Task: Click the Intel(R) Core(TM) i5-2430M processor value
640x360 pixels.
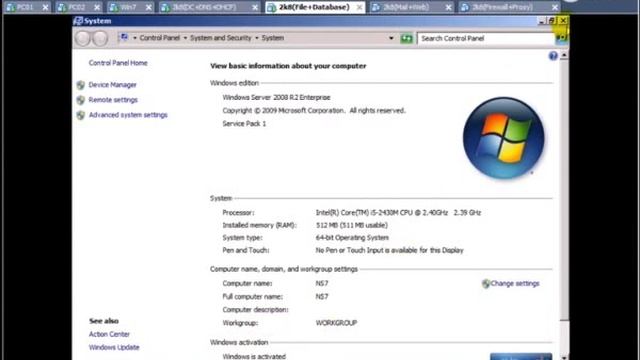Action: 398,213
